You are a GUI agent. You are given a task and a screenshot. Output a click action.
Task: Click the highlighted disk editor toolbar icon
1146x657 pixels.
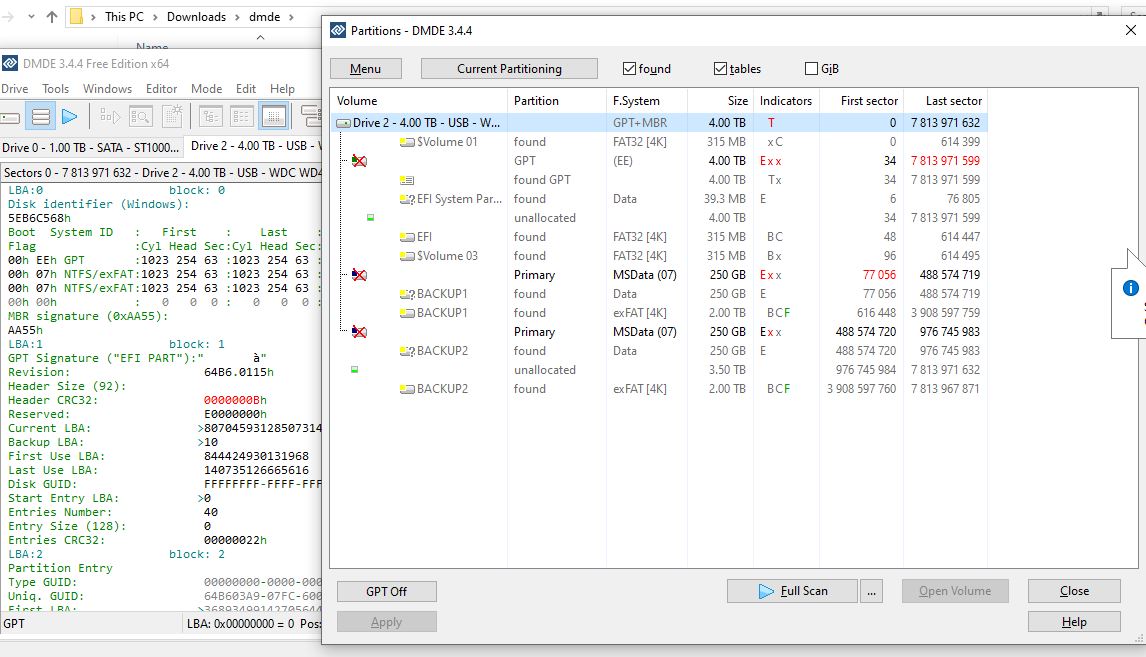point(273,116)
